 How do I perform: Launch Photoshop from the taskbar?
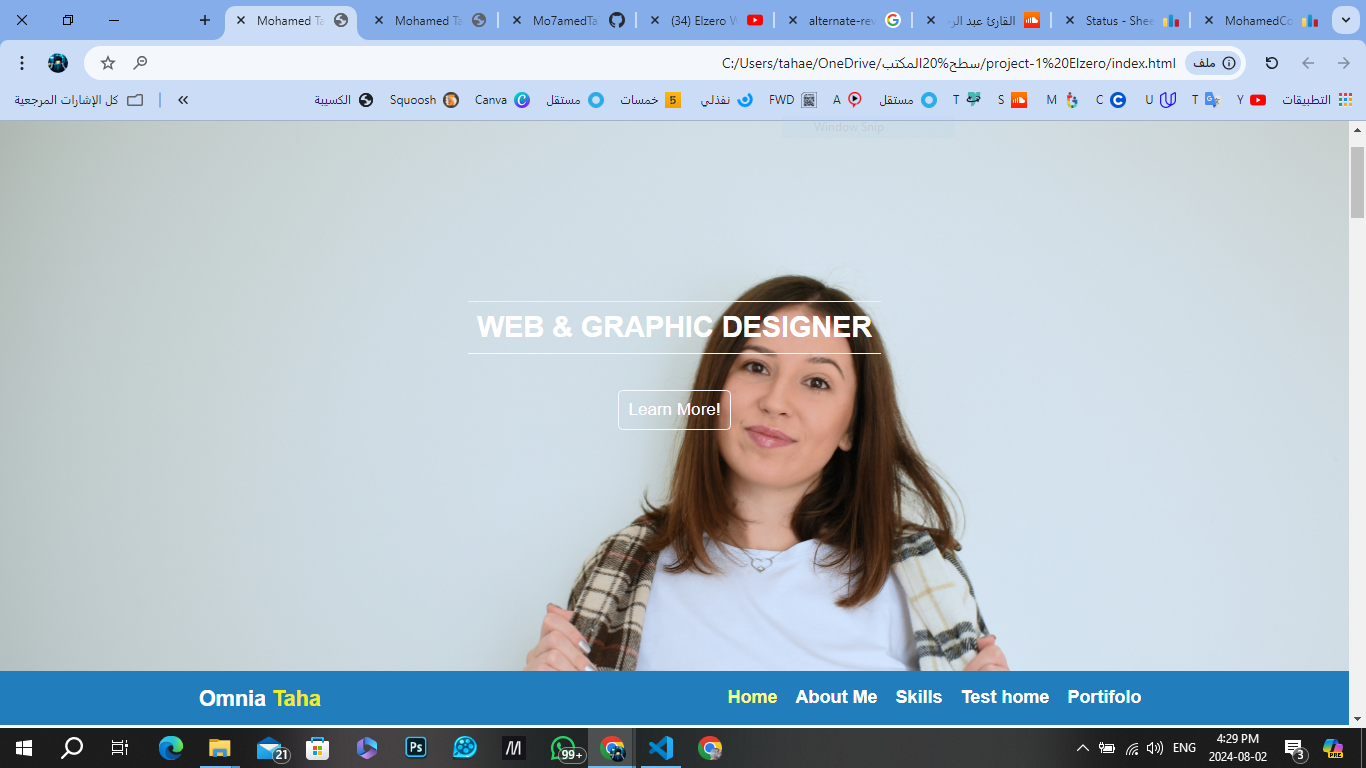click(x=416, y=748)
